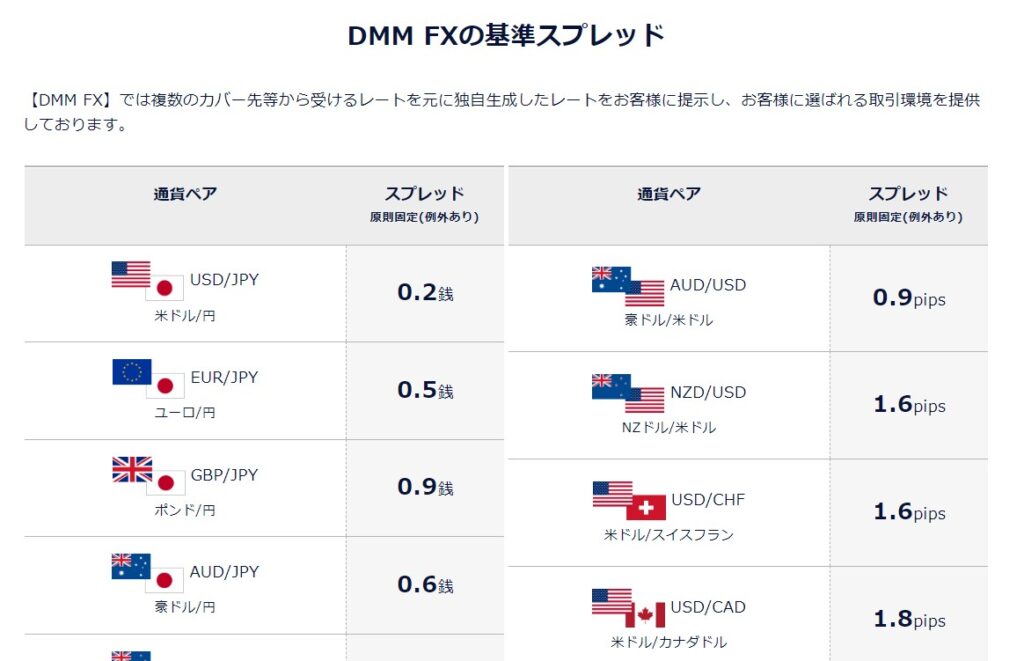This screenshot has height=661, width=1024.
Task: Click the 0.2銭 spread value for USD/JPY
Action: point(425,293)
